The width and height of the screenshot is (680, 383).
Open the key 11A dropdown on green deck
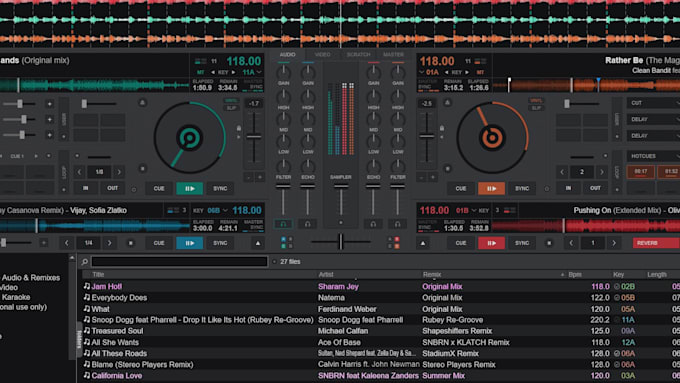(252, 72)
